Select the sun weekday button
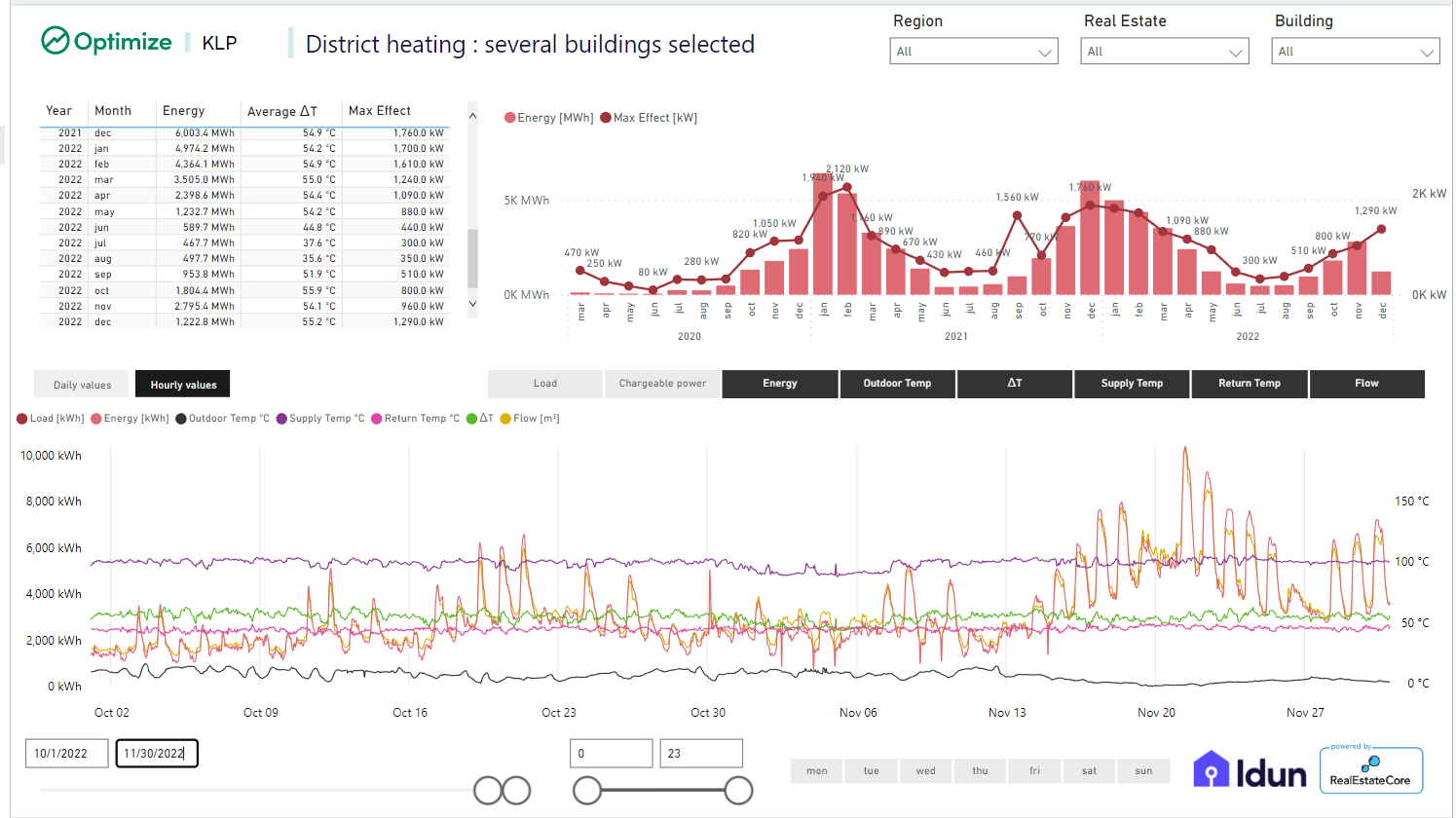The width and height of the screenshot is (1456, 818). pyautogui.click(x=1143, y=771)
